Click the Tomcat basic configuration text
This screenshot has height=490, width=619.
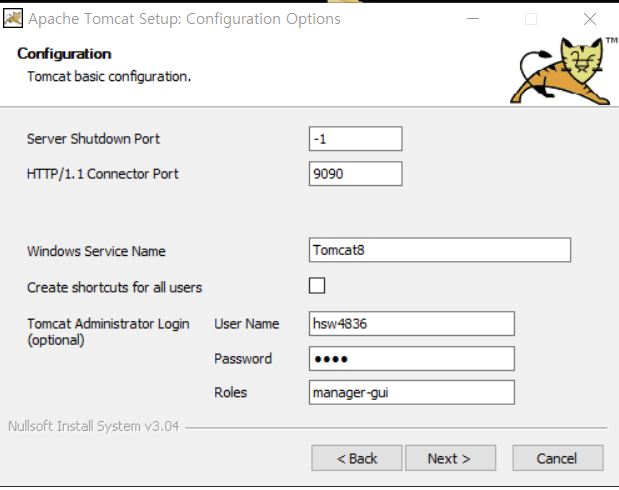tap(109, 76)
